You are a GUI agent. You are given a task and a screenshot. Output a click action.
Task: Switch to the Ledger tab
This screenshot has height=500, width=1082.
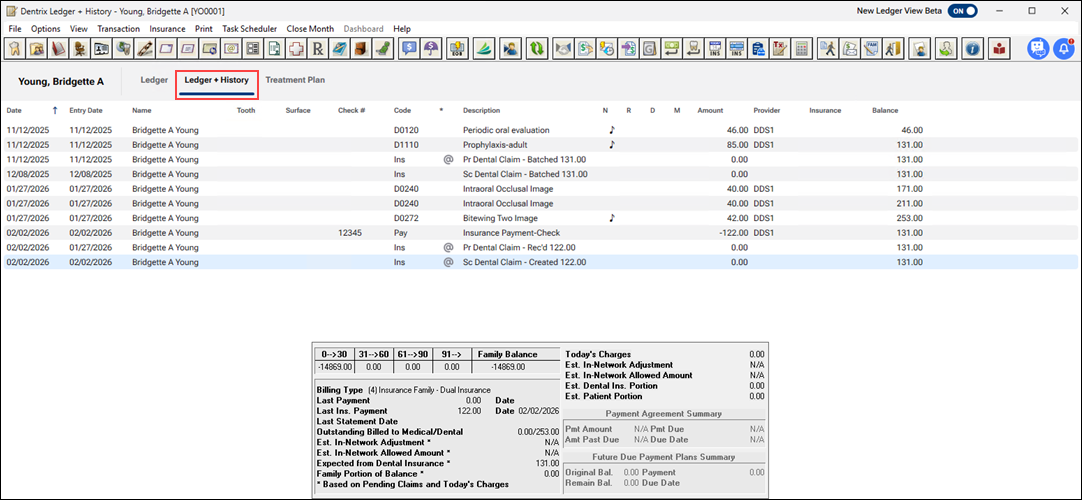154,80
